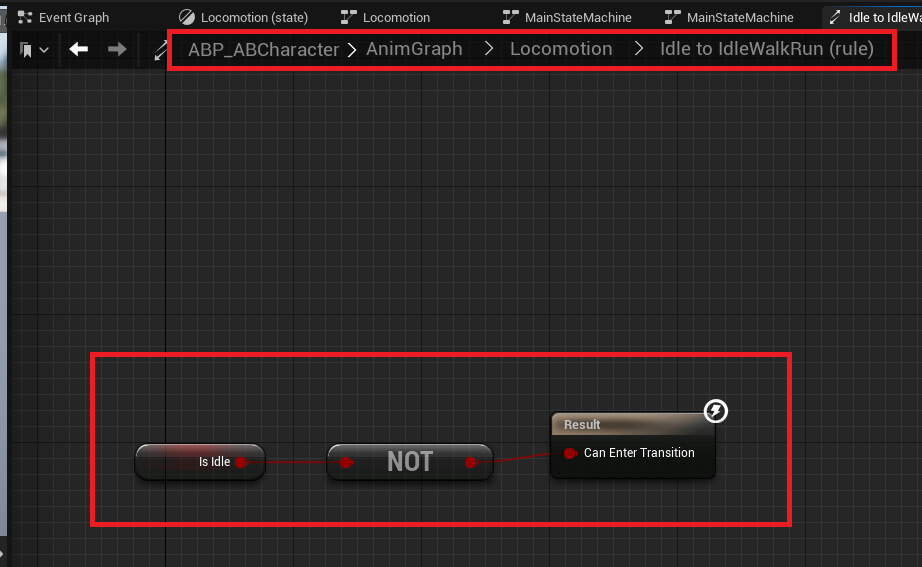This screenshot has width=922, height=567.
Task: Open the first MainStateMachine tab
Action: tap(567, 18)
